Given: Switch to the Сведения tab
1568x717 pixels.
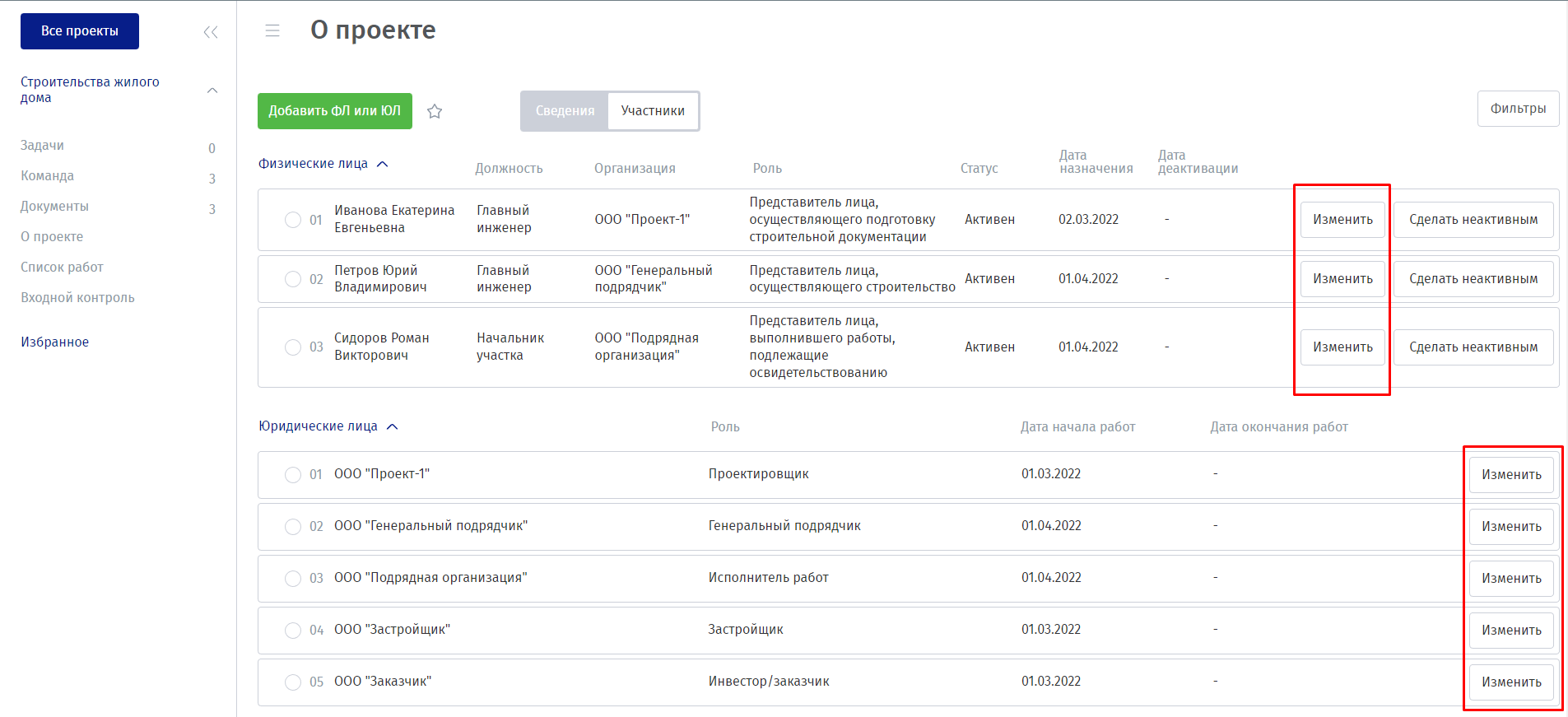Looking at the screenshot, I should pyautogui.click(x=565, y=111).
